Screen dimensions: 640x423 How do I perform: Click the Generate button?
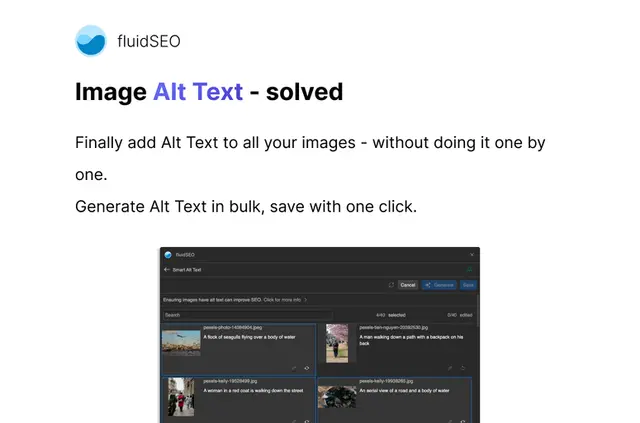click(x=439, y=285)
